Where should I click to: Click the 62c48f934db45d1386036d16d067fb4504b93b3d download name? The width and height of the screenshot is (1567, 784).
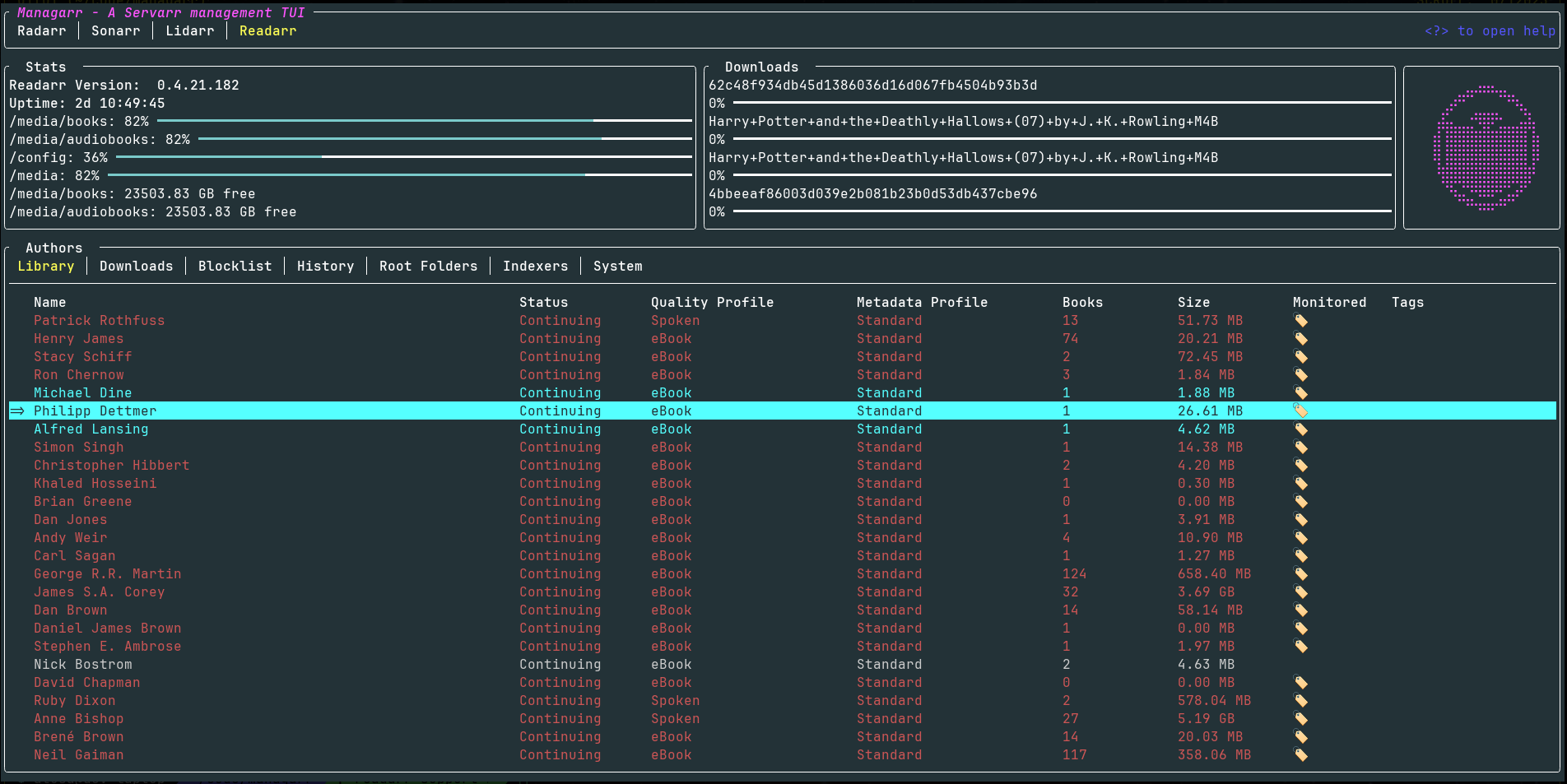pyautogui.click(x=872, y=86)
